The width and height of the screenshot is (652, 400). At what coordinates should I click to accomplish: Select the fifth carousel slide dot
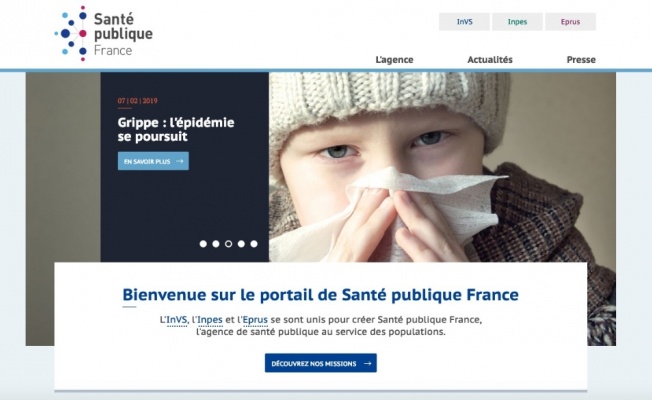(x=254, y=244)
